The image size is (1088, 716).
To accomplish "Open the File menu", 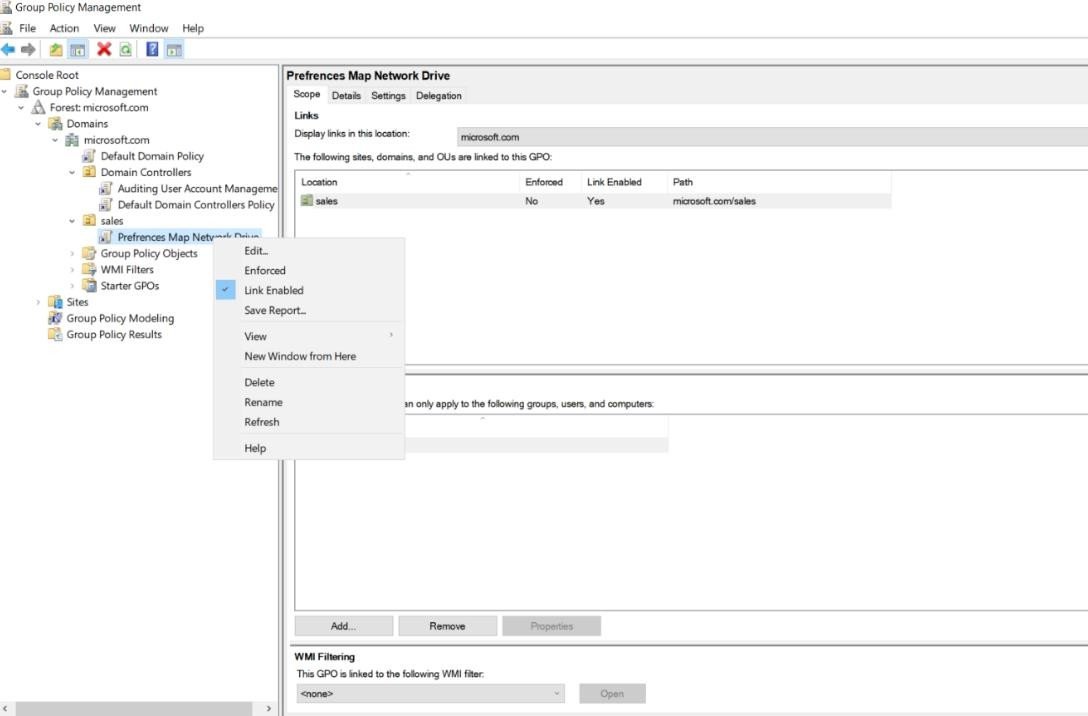I will coord(27,28).
